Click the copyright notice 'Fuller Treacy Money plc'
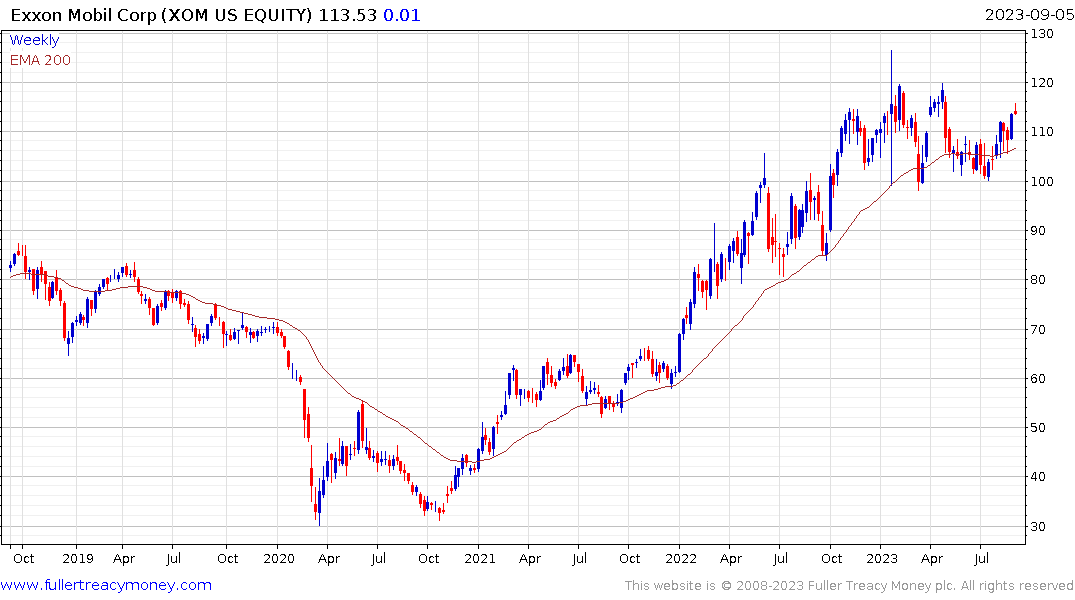Viewport: 1075px width, 600px height. 882,586
